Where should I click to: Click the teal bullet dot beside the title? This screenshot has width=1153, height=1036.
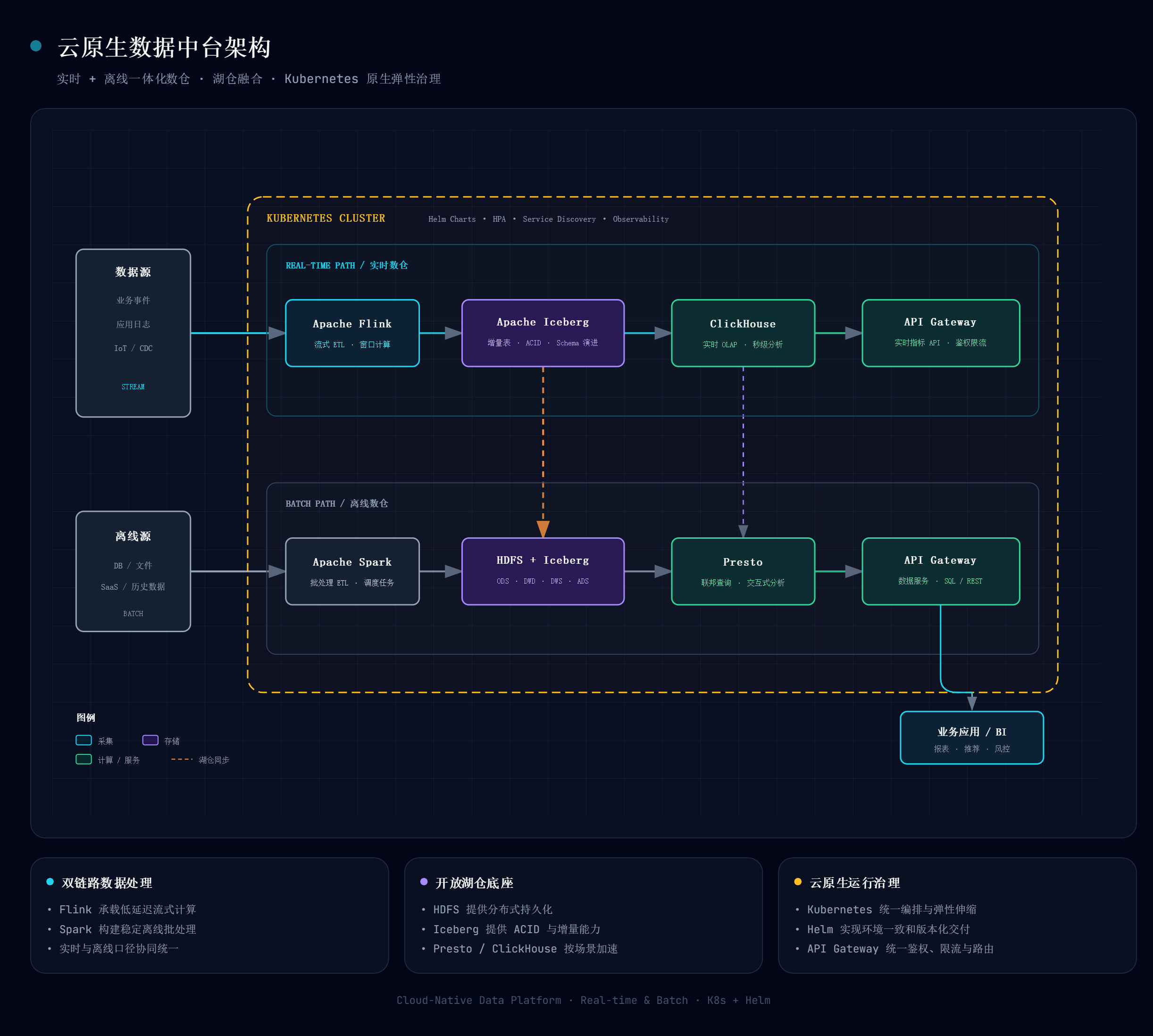pyautogui.click(x=36, y=46)
